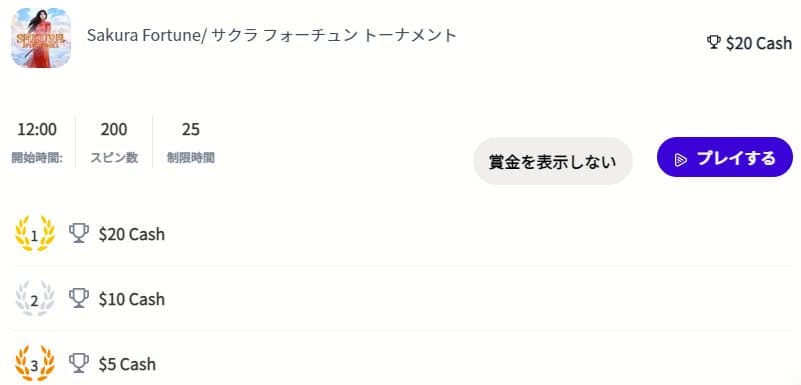Select the $10 Cash second prize text
This screenshot has width=801, height=385.
132,299
